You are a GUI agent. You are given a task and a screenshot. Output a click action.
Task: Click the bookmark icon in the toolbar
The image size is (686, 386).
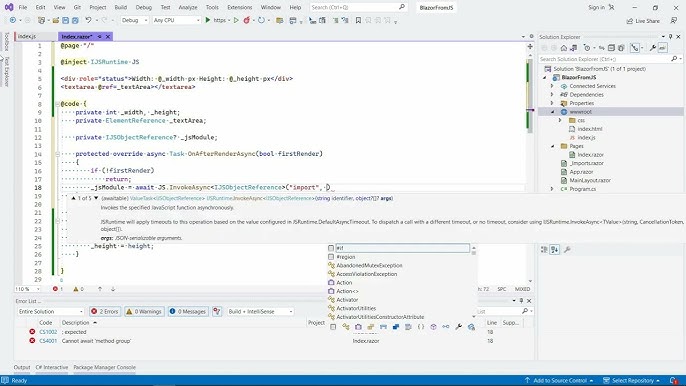[358, 20]
